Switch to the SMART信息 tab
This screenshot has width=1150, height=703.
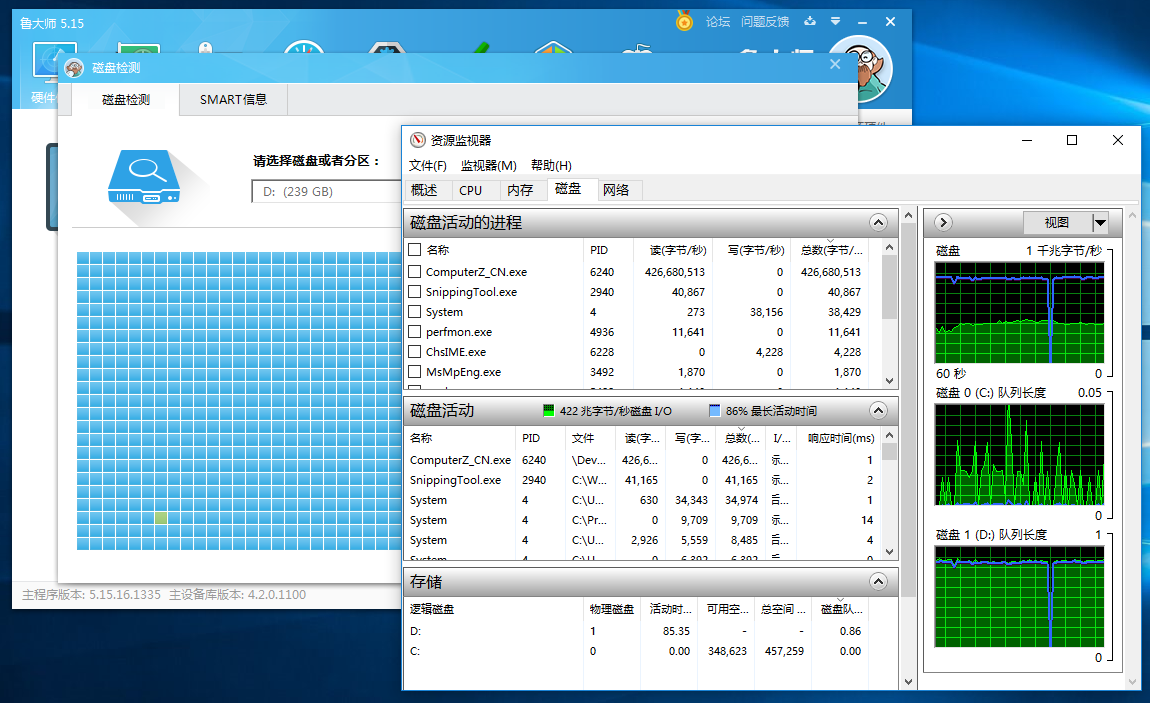pyautogui.click(x=233, y=99)
